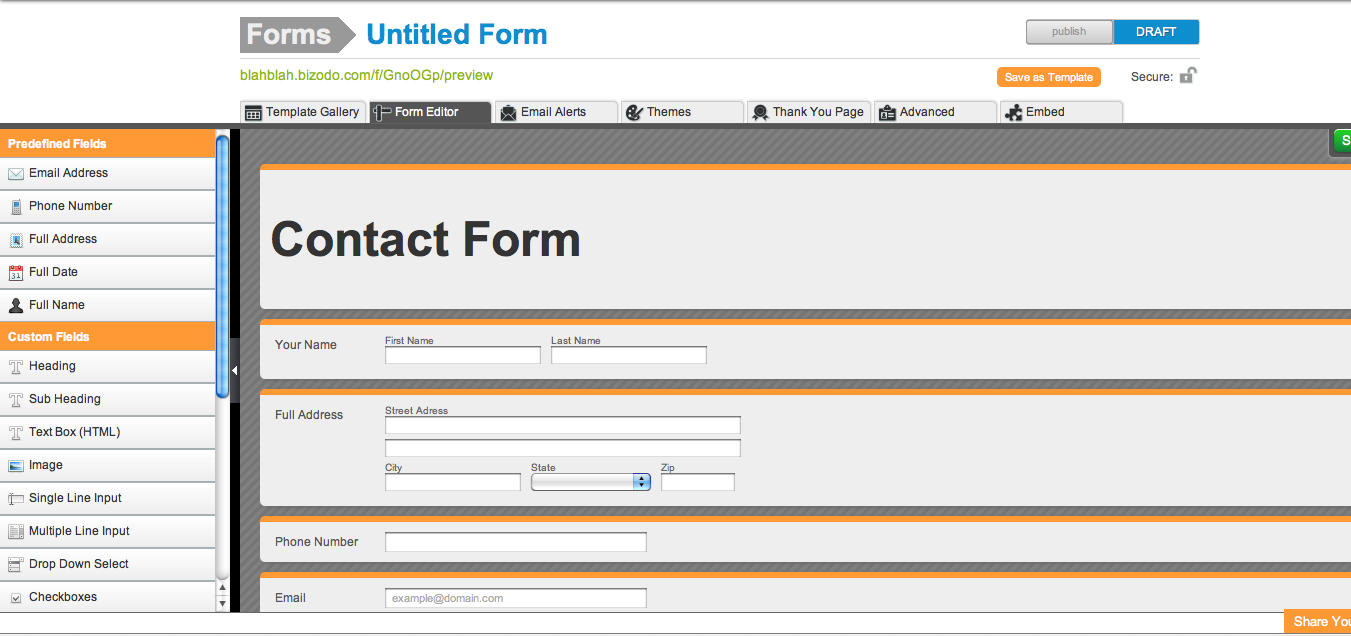Select the Email label in the form
Image resolution: width=1351 pixels, height=636 pixels.
point(291,598)
